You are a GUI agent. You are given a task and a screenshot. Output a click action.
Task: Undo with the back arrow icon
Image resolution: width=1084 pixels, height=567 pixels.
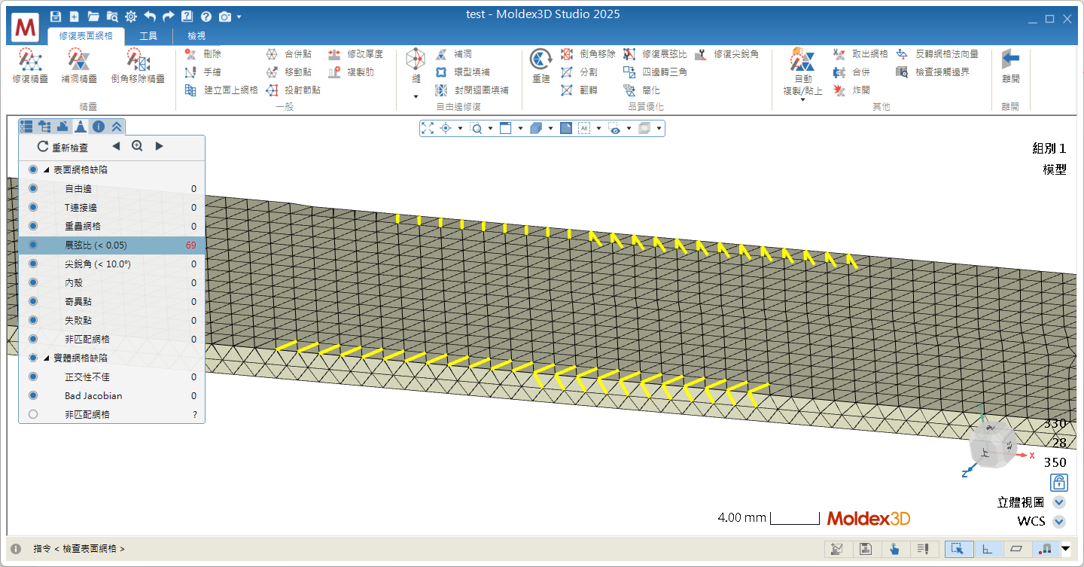click(150, 16)
